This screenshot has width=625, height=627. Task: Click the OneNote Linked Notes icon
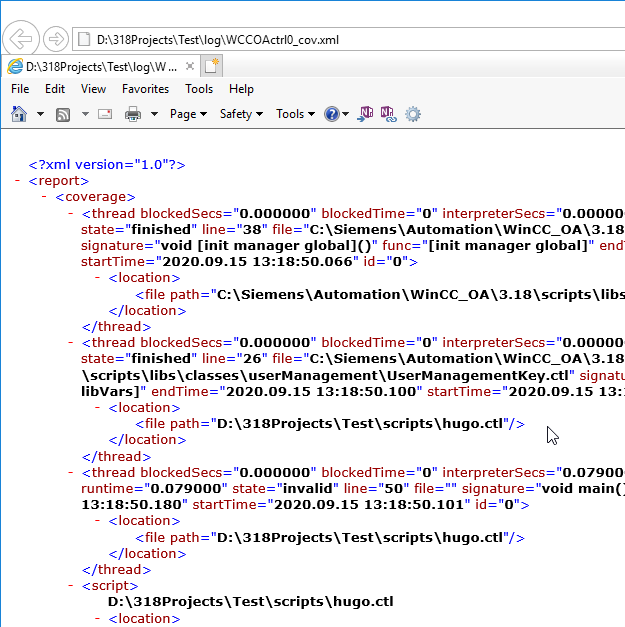[x=387, y=114]
